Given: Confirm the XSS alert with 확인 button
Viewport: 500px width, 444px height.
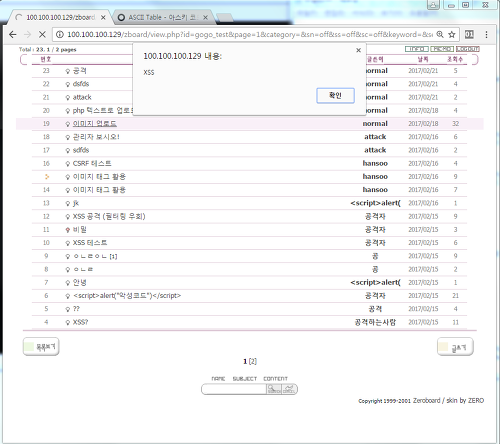Looking at the screenshot, I should [335, 96].
